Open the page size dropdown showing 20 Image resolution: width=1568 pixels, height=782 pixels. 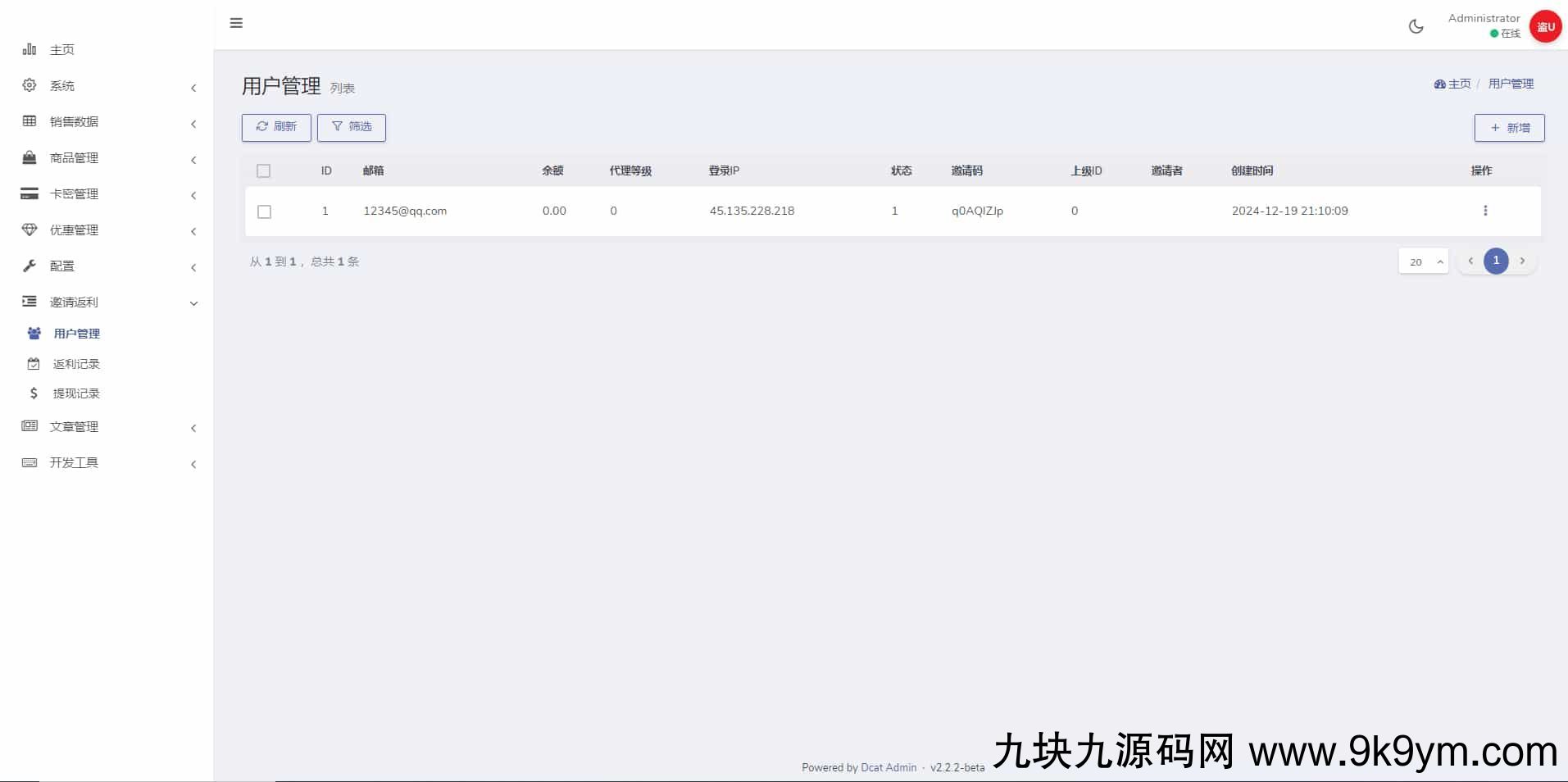pyautogui.click(x=1423, y=261)
